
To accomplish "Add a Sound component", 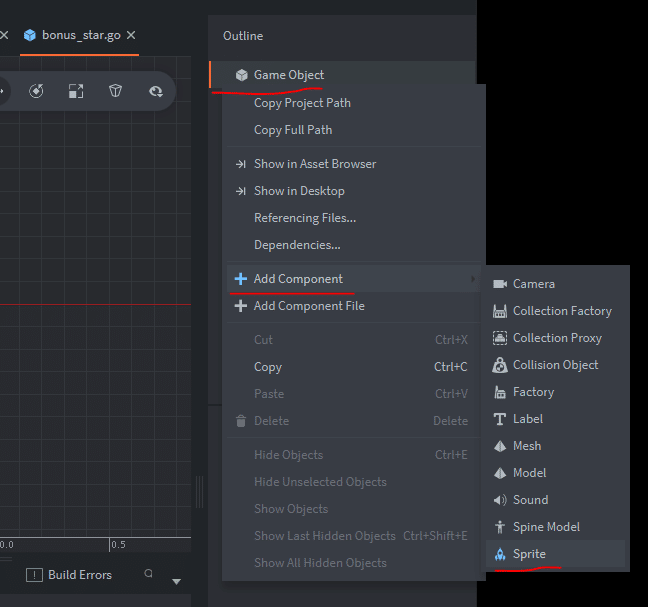I will pyautogui.click(x=555, y=500).
